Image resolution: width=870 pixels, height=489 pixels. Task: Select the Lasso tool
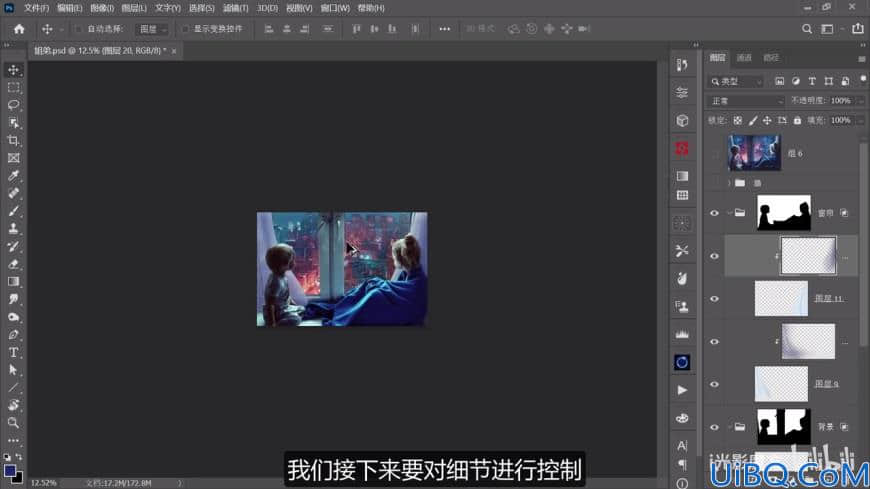tap(13, 105)
